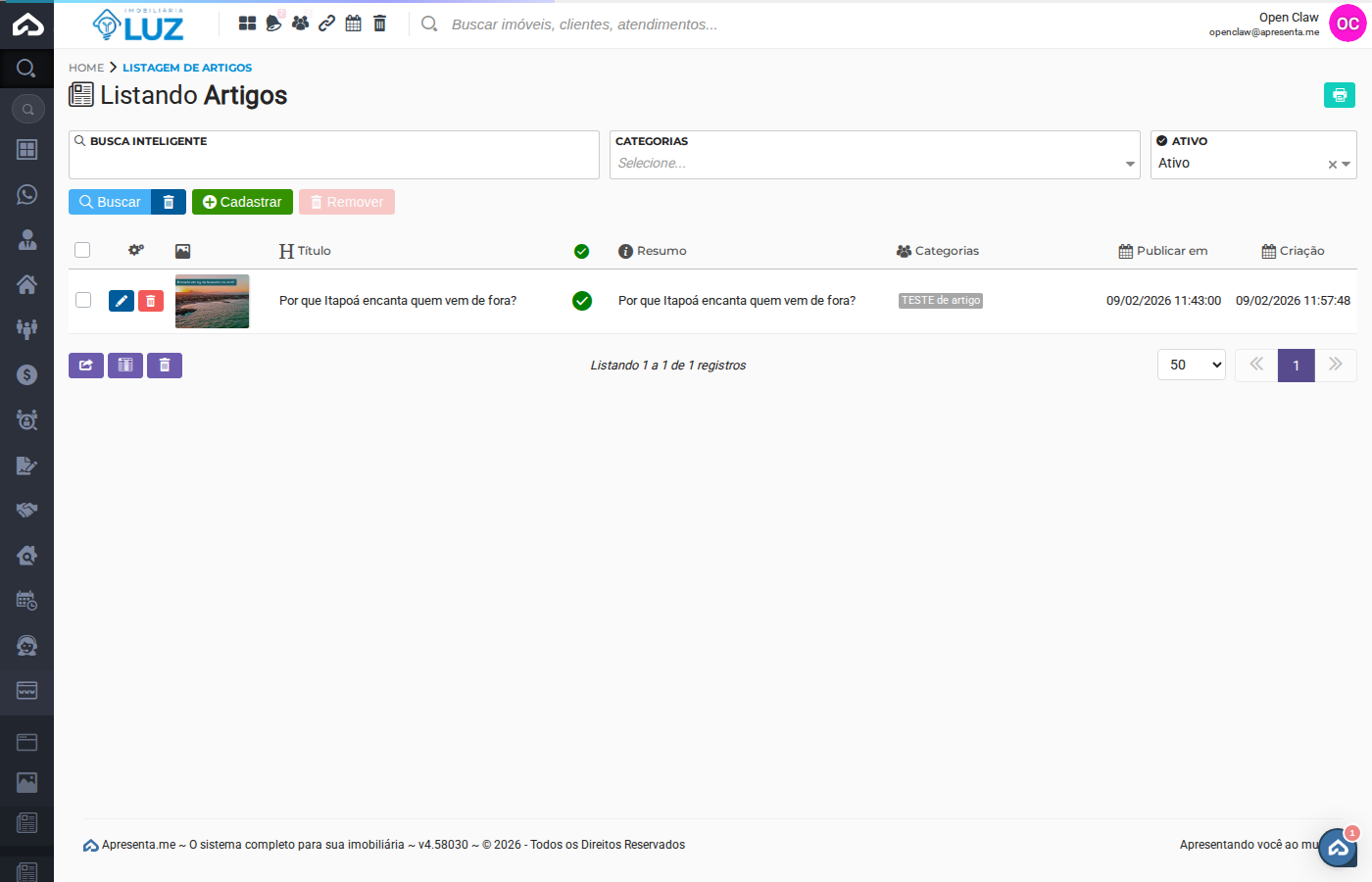1372x882 pixels.
Task: Check the box for the Itapoá article
Action: point(83,300)
